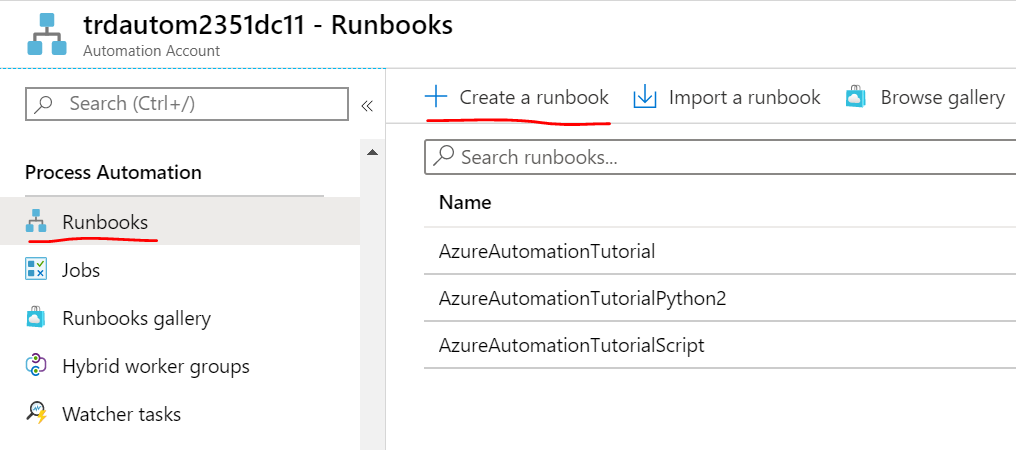Open Jobs in the sidebar menu

coord(81,270)
